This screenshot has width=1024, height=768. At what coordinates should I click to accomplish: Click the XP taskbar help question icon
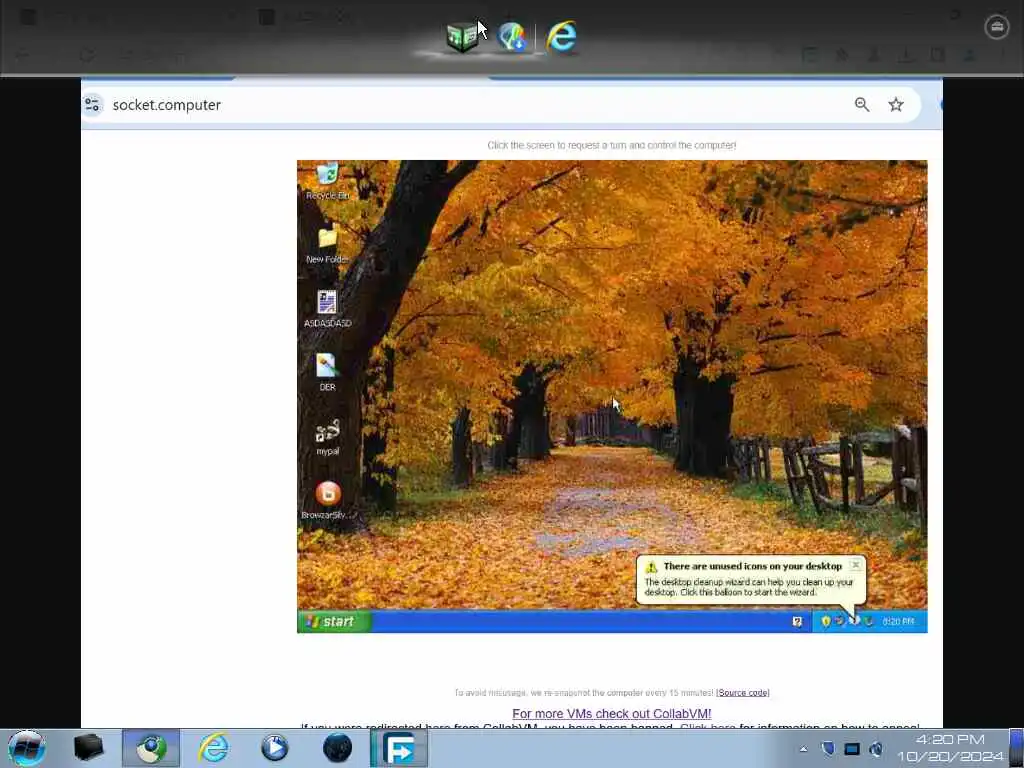797,622
